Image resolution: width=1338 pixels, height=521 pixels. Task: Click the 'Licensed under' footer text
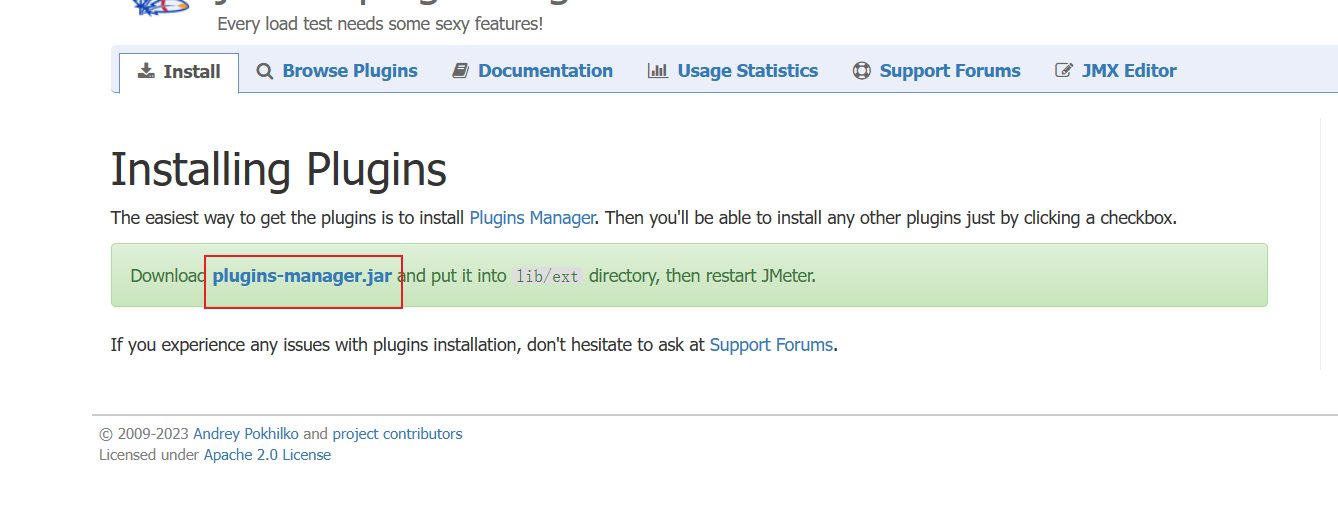(x=149, y=455)
